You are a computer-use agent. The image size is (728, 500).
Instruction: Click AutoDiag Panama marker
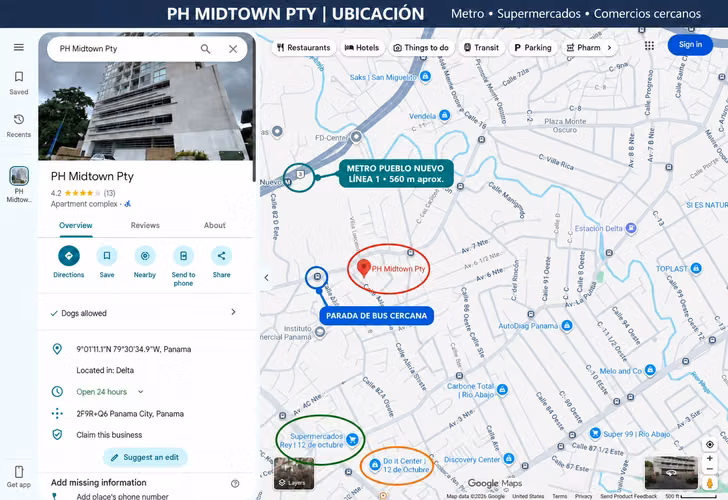(566, 325)
